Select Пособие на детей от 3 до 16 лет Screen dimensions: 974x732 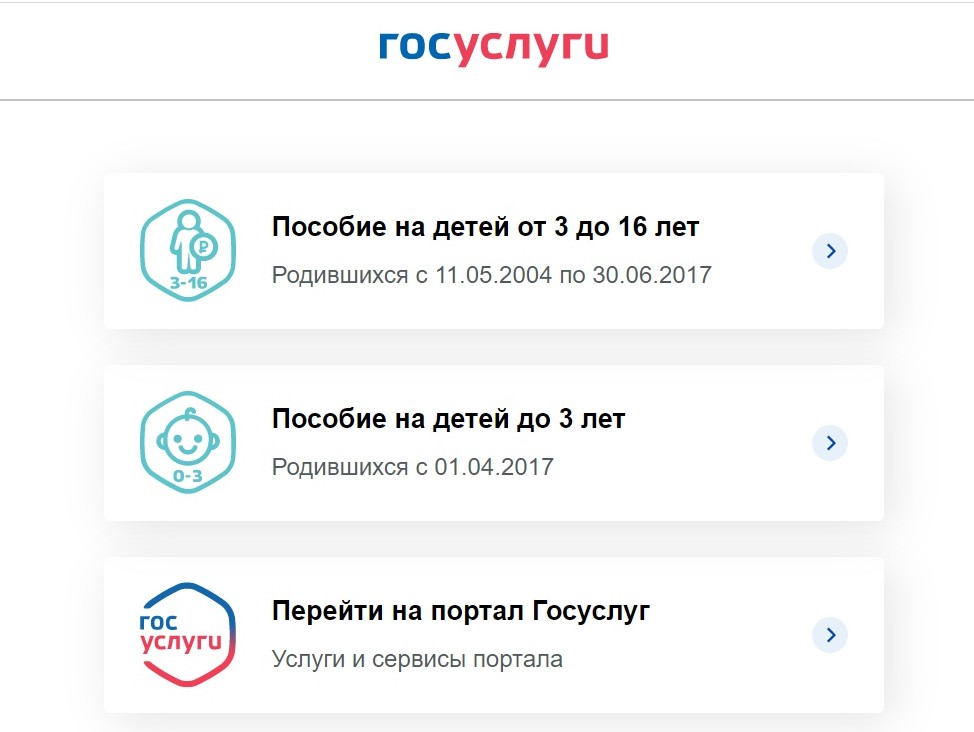coord(494,251)
